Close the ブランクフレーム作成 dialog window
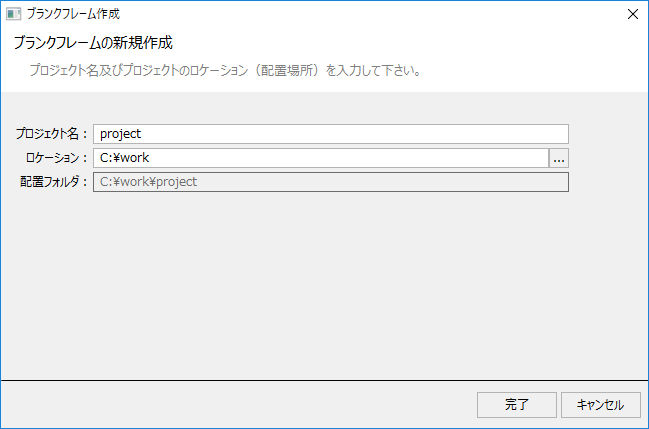Image resolution: width=649 pixels, height=429 pixels. tap(632, 14)
